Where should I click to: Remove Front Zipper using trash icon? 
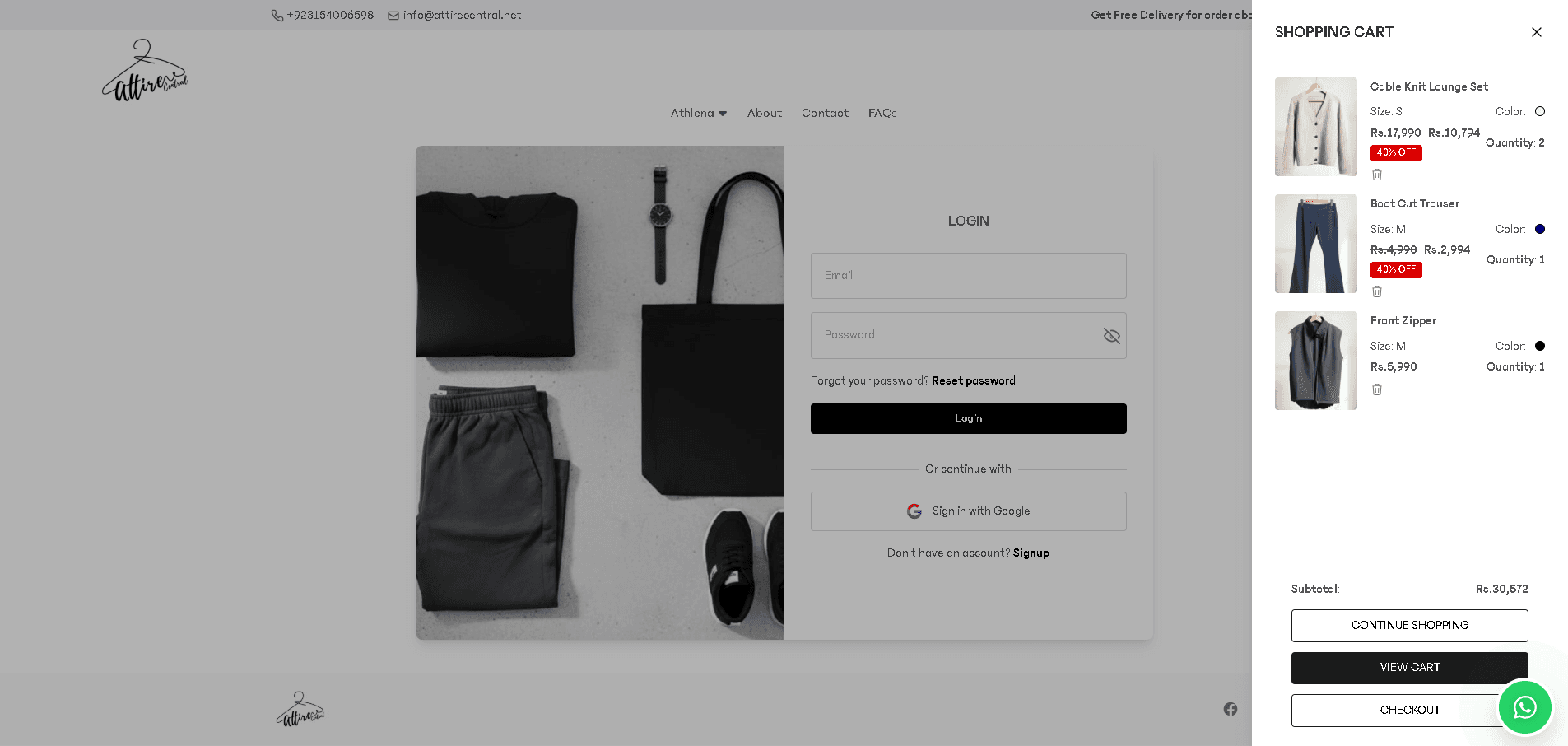(1377, 389)
